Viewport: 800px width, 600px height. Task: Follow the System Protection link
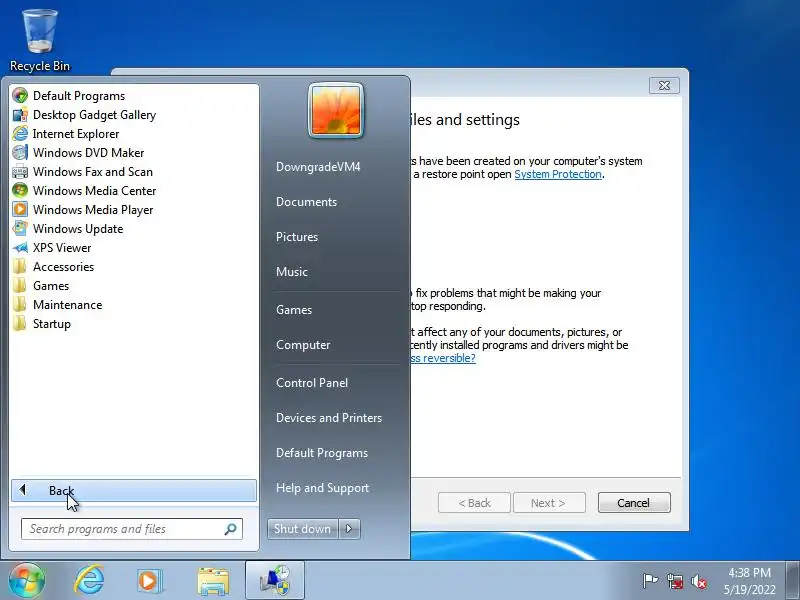pos(558,174)
